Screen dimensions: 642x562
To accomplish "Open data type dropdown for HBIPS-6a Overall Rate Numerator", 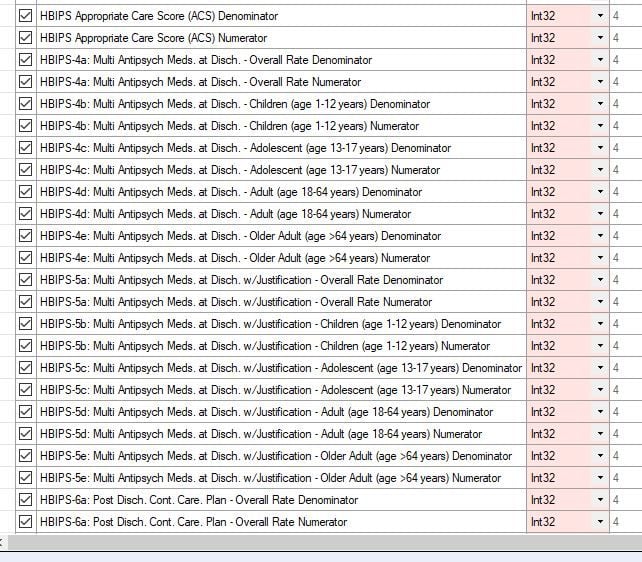I will point(600,522).
